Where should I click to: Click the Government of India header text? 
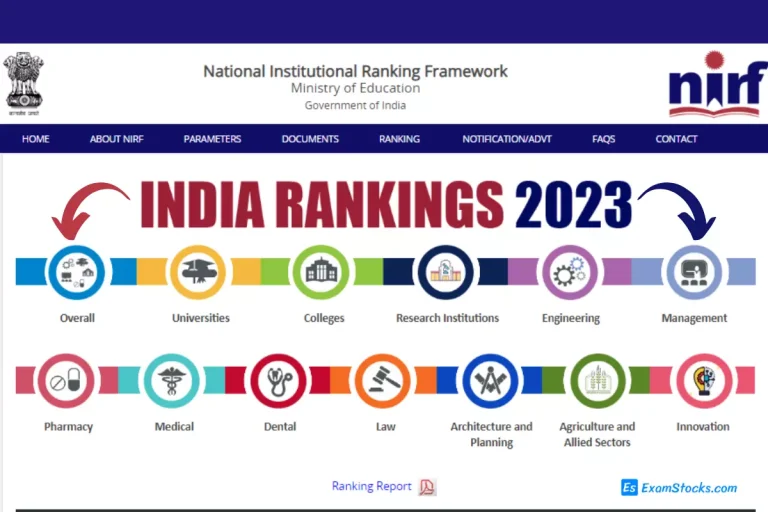click(x=355, y=105)
